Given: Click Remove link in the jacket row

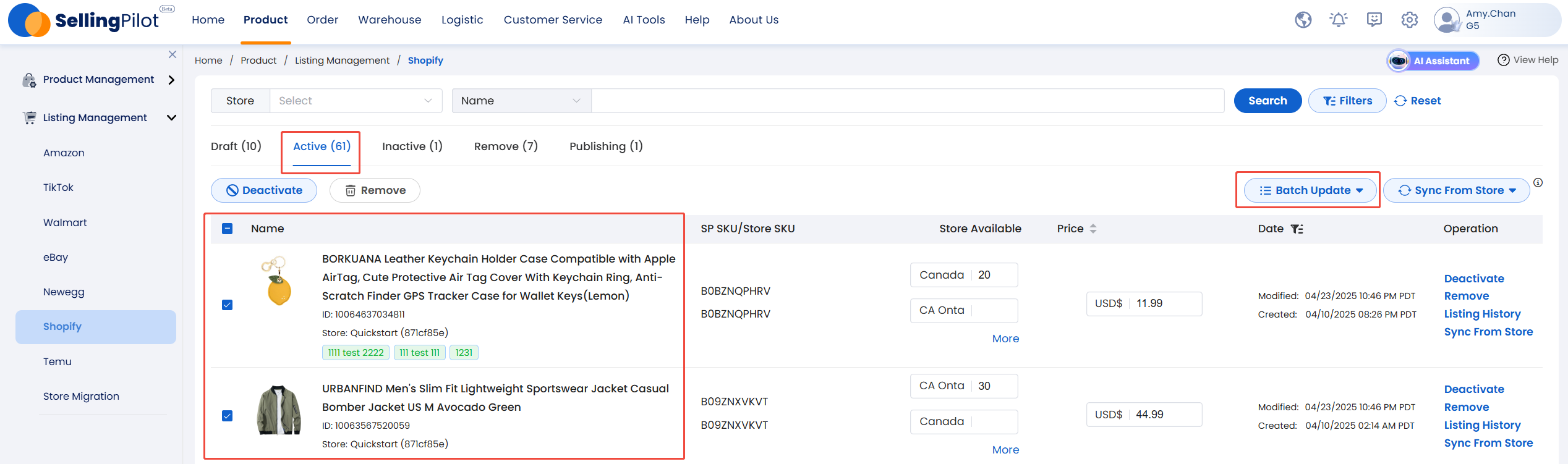Looking at the screenshot, I should 1467,407.
